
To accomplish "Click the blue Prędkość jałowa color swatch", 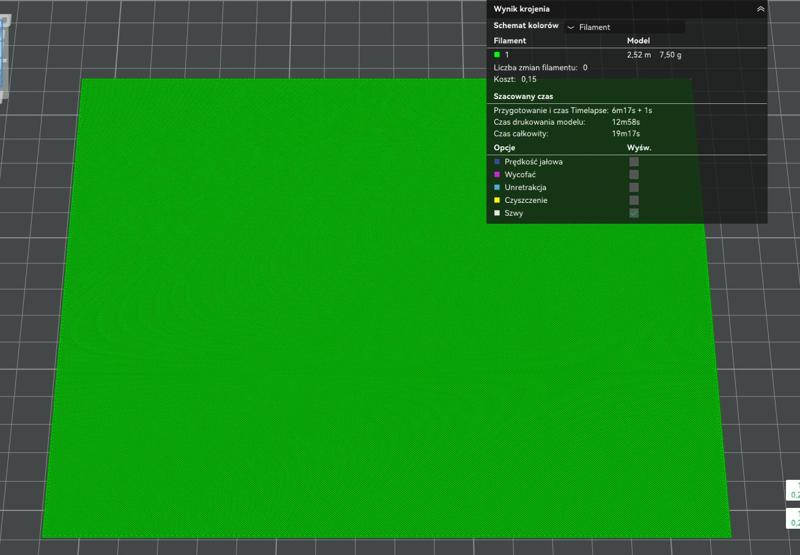I will click(497, 162).
